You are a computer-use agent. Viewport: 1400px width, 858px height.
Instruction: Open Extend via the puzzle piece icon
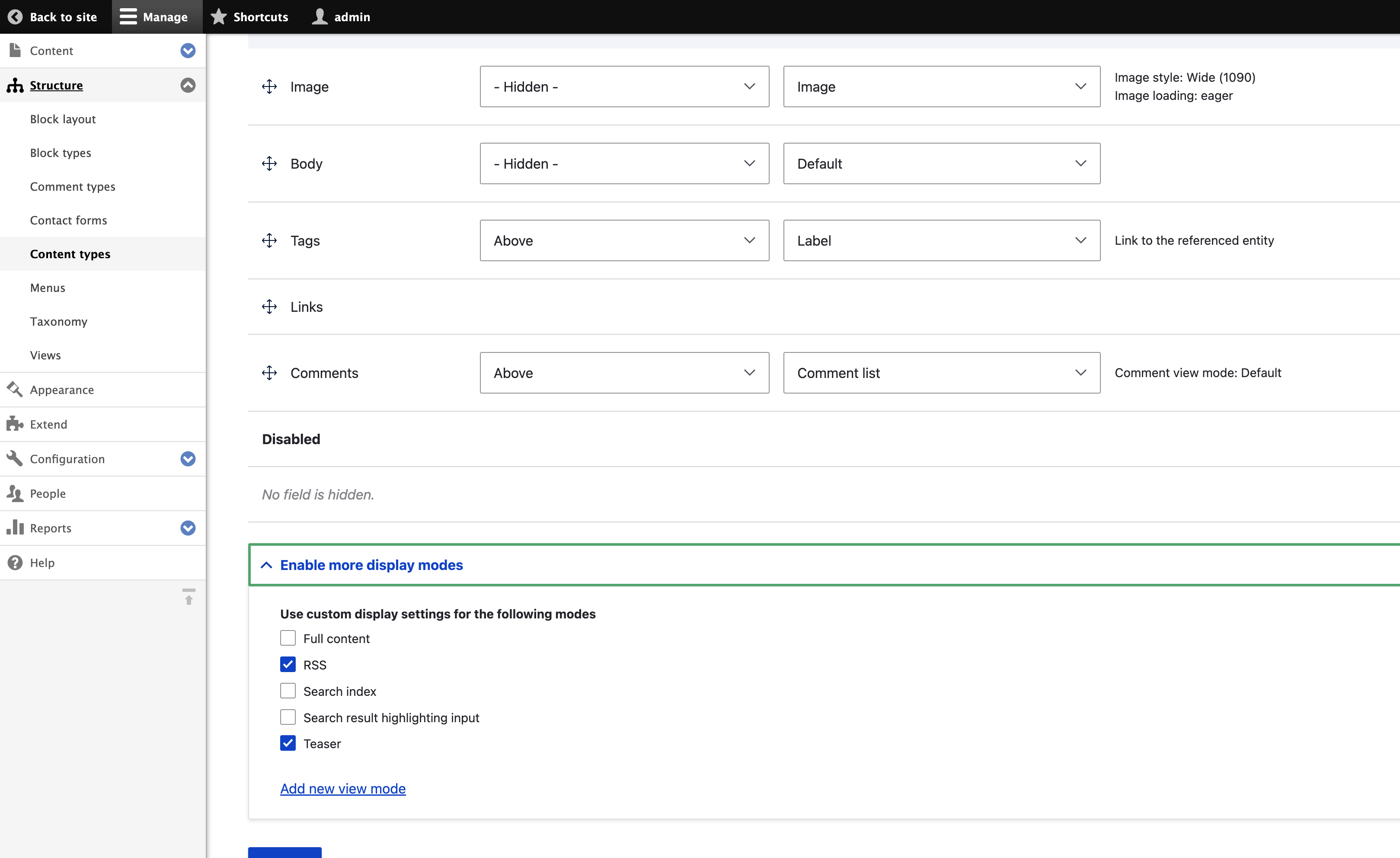[15, 424]
